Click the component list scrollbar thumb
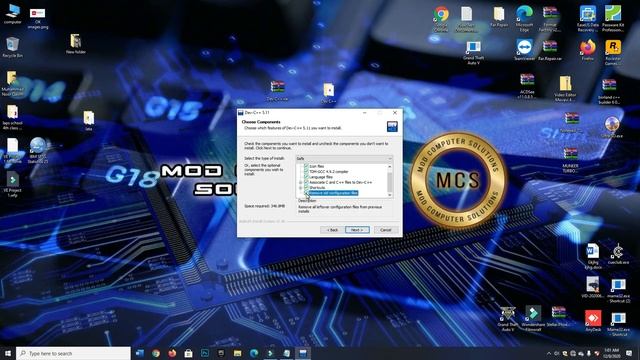Screen dimensions: 640x360 pos(390,182)
